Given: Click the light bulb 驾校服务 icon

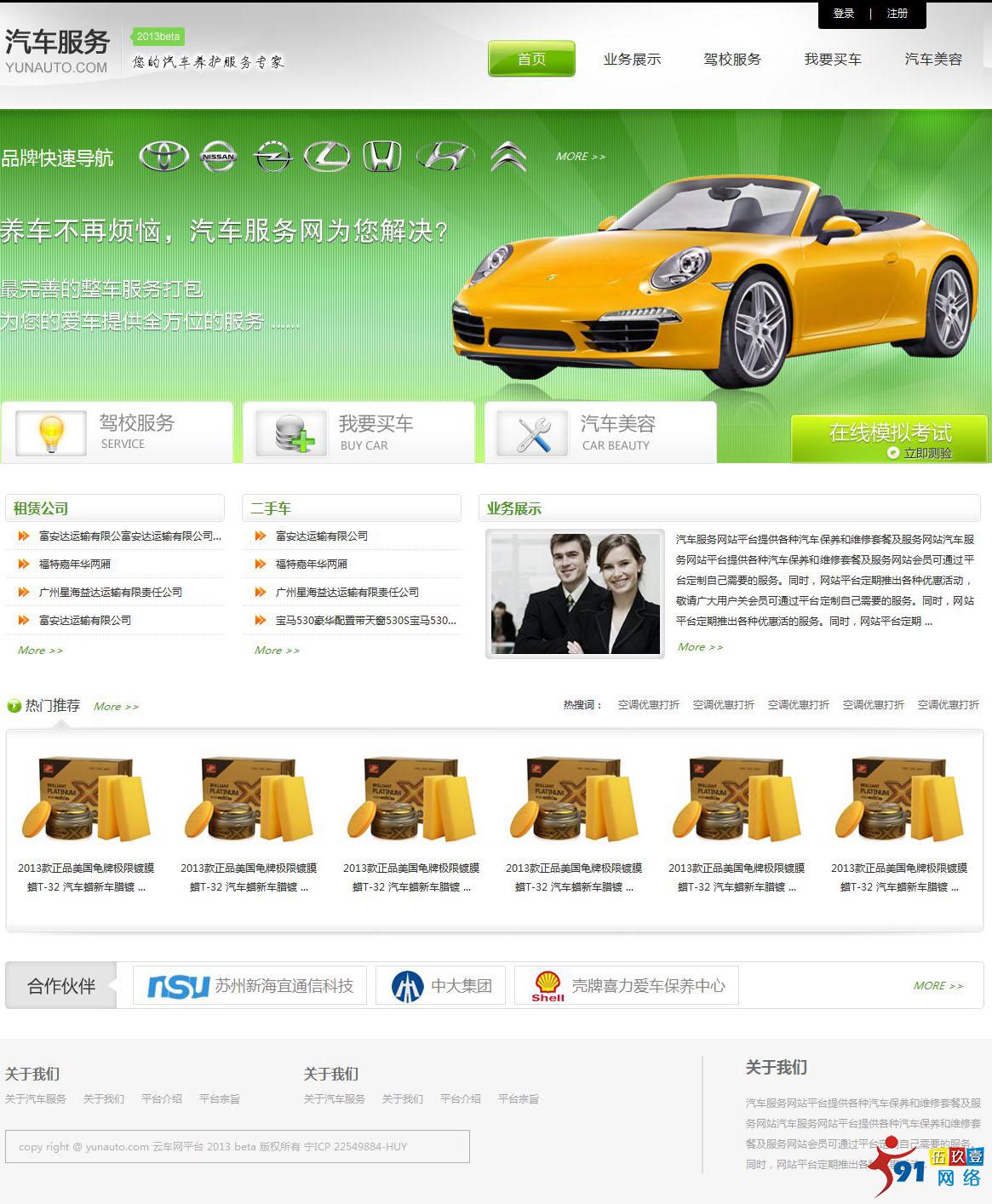Looking at the screenshot, I should (x=51, y=433).
